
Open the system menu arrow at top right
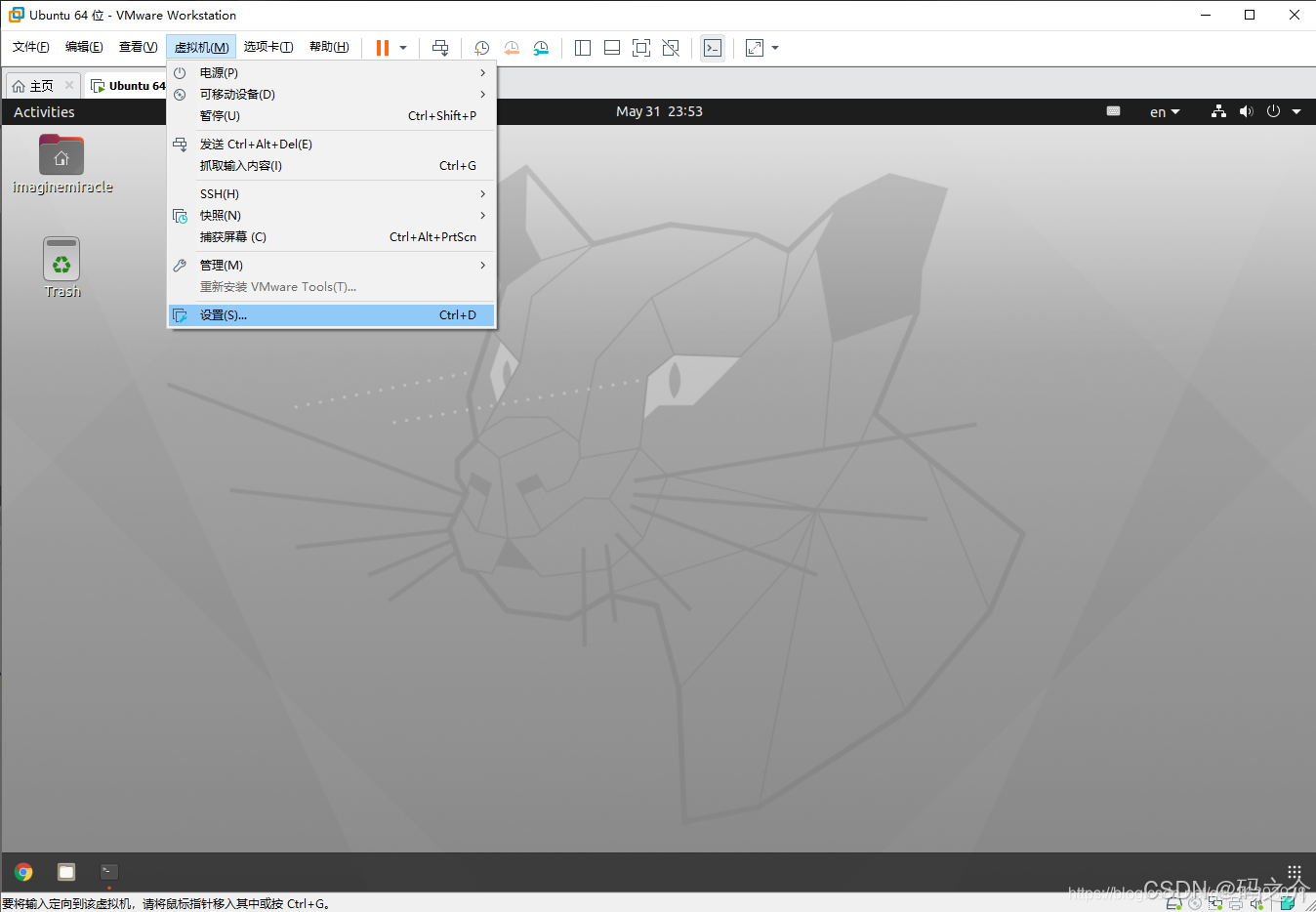tap(1296, 112)
